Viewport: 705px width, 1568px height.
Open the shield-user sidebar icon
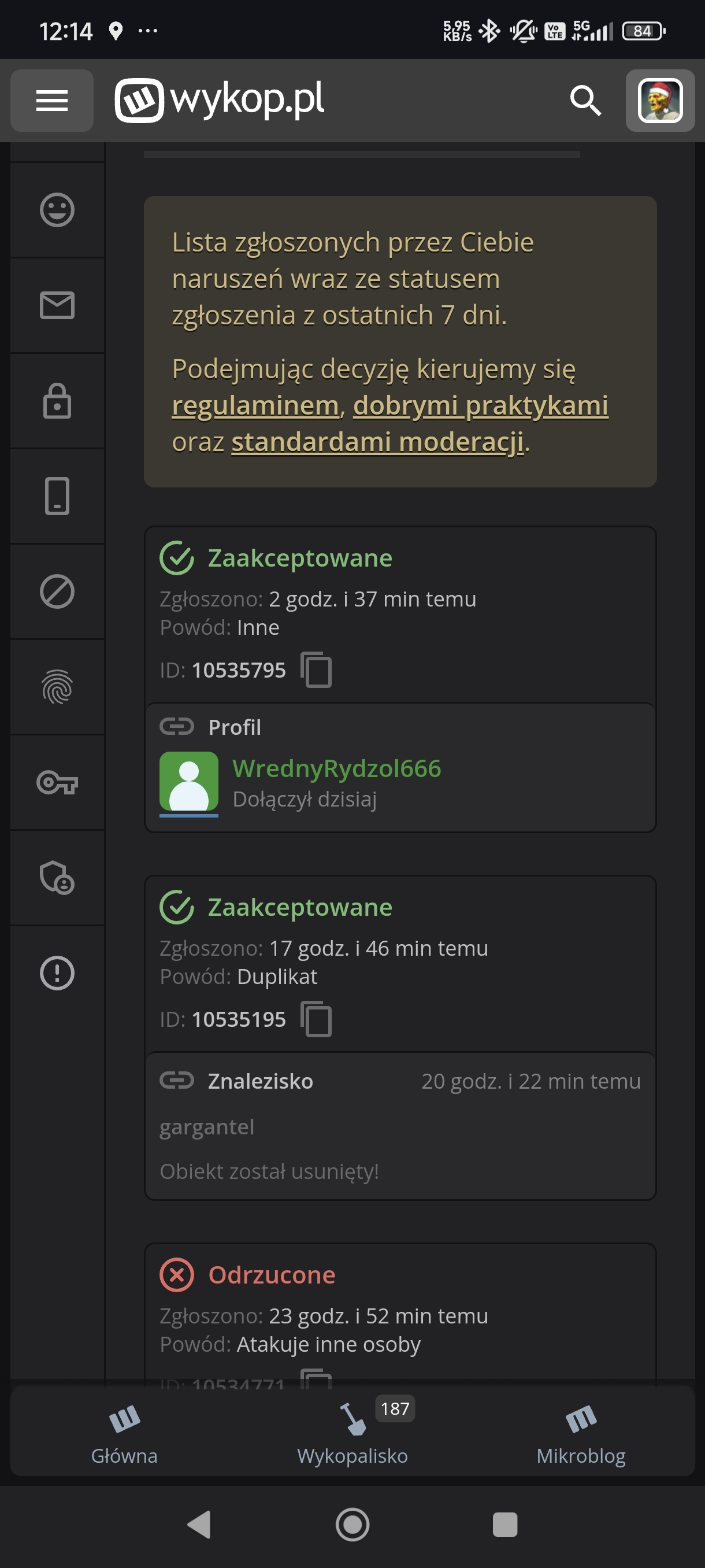(x=57, y=878)
